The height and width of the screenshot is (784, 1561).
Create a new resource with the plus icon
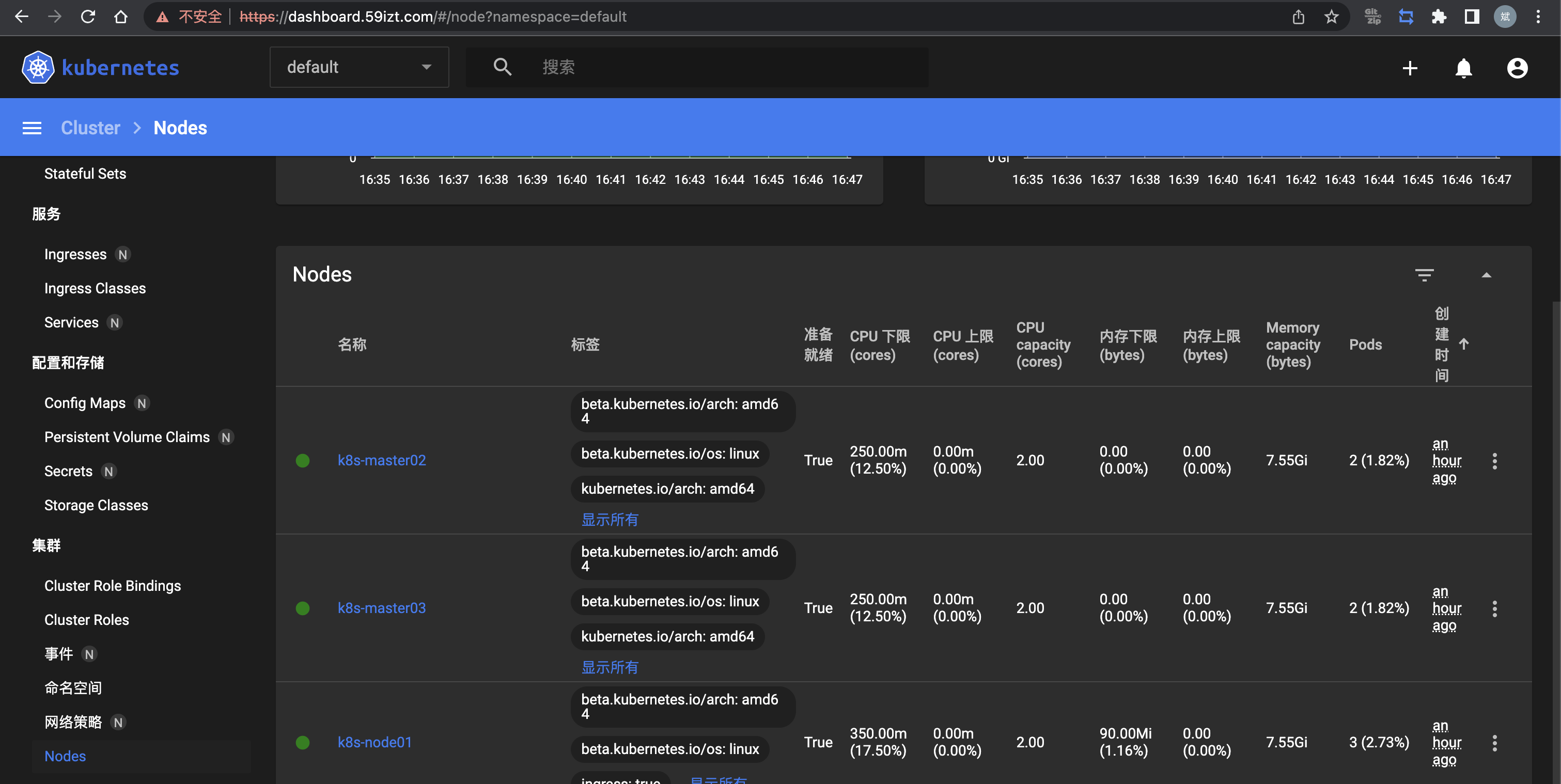(1410, 68)
